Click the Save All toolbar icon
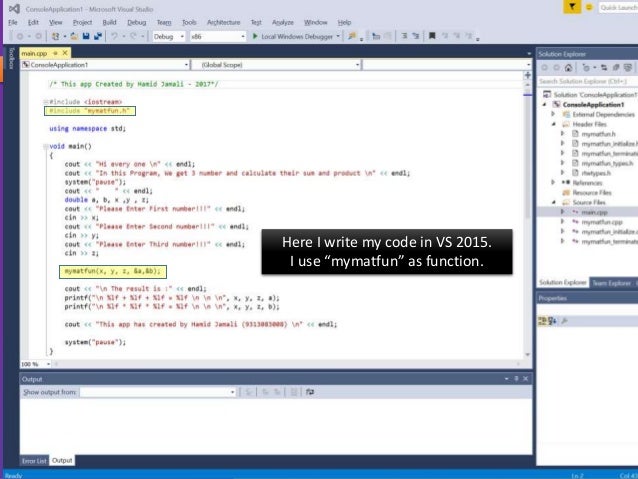The height and width of the screenshot is (479, 638). pos(98,36)
